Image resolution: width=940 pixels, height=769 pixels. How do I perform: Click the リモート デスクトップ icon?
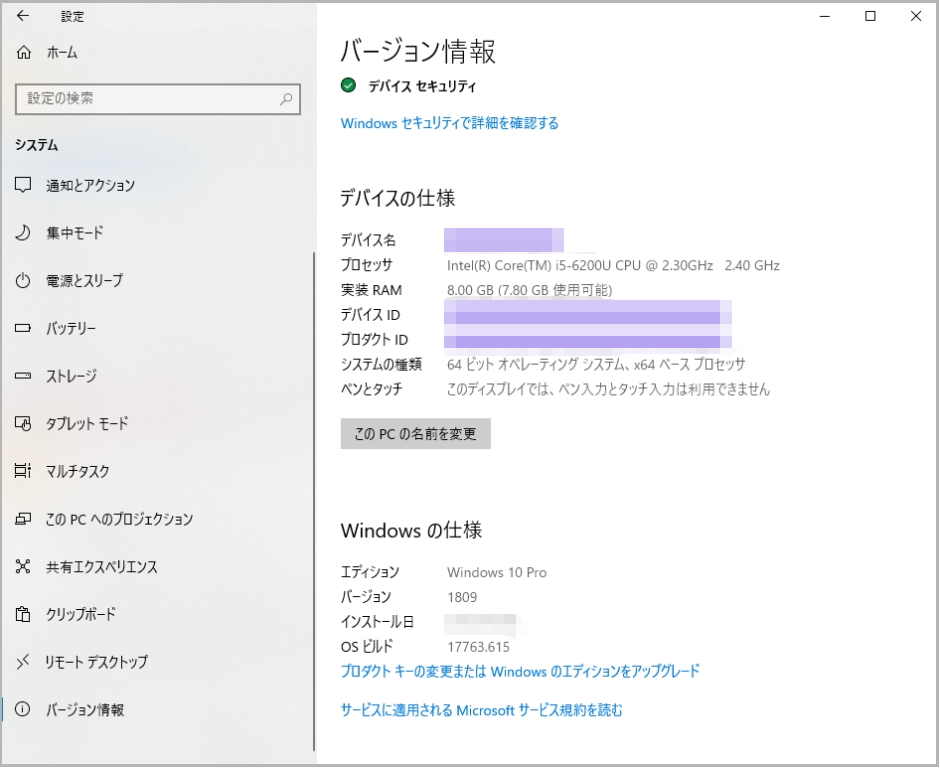(23, 662)
